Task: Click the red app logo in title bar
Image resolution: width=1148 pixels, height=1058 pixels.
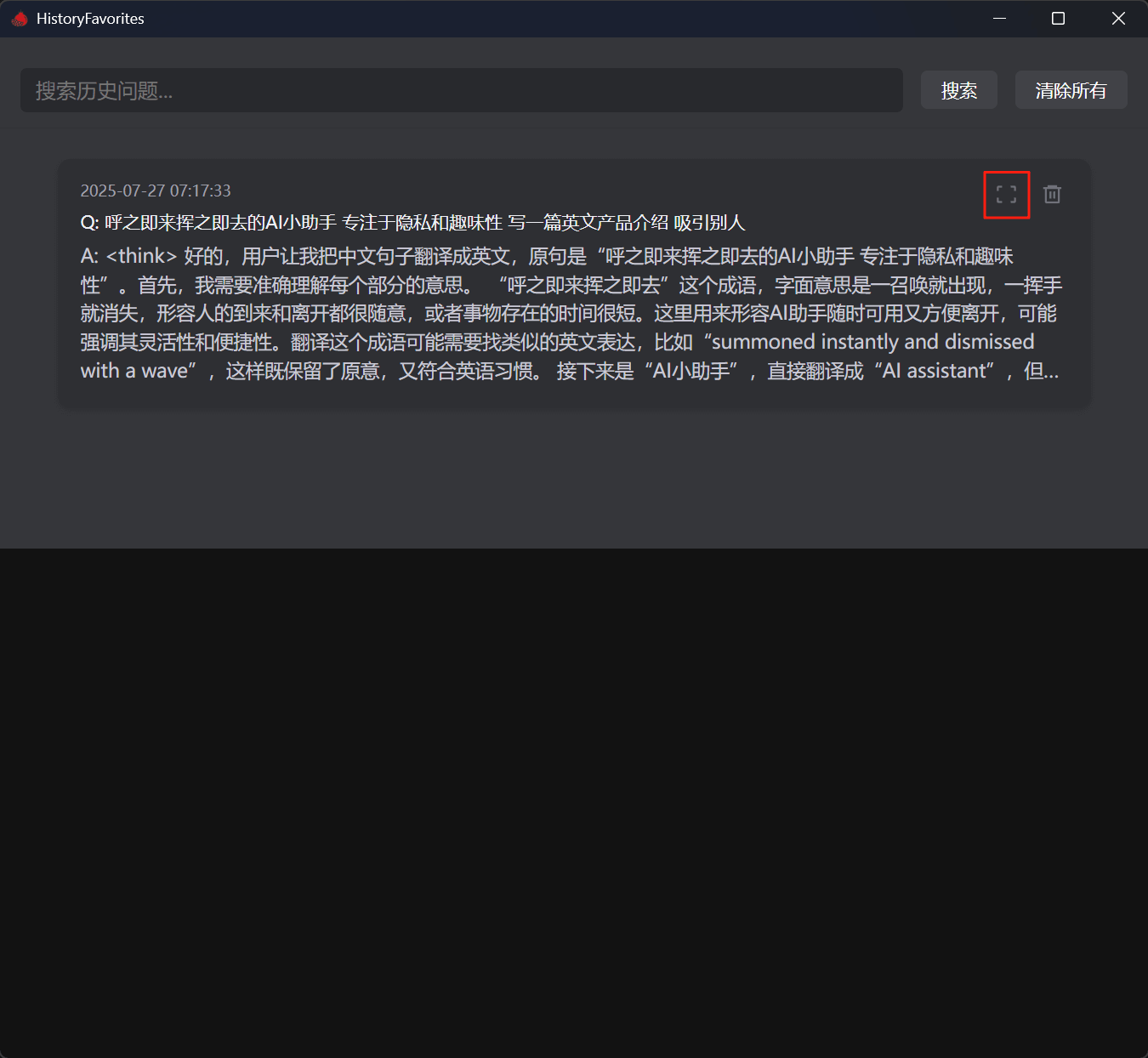Action: pos(20,19)
